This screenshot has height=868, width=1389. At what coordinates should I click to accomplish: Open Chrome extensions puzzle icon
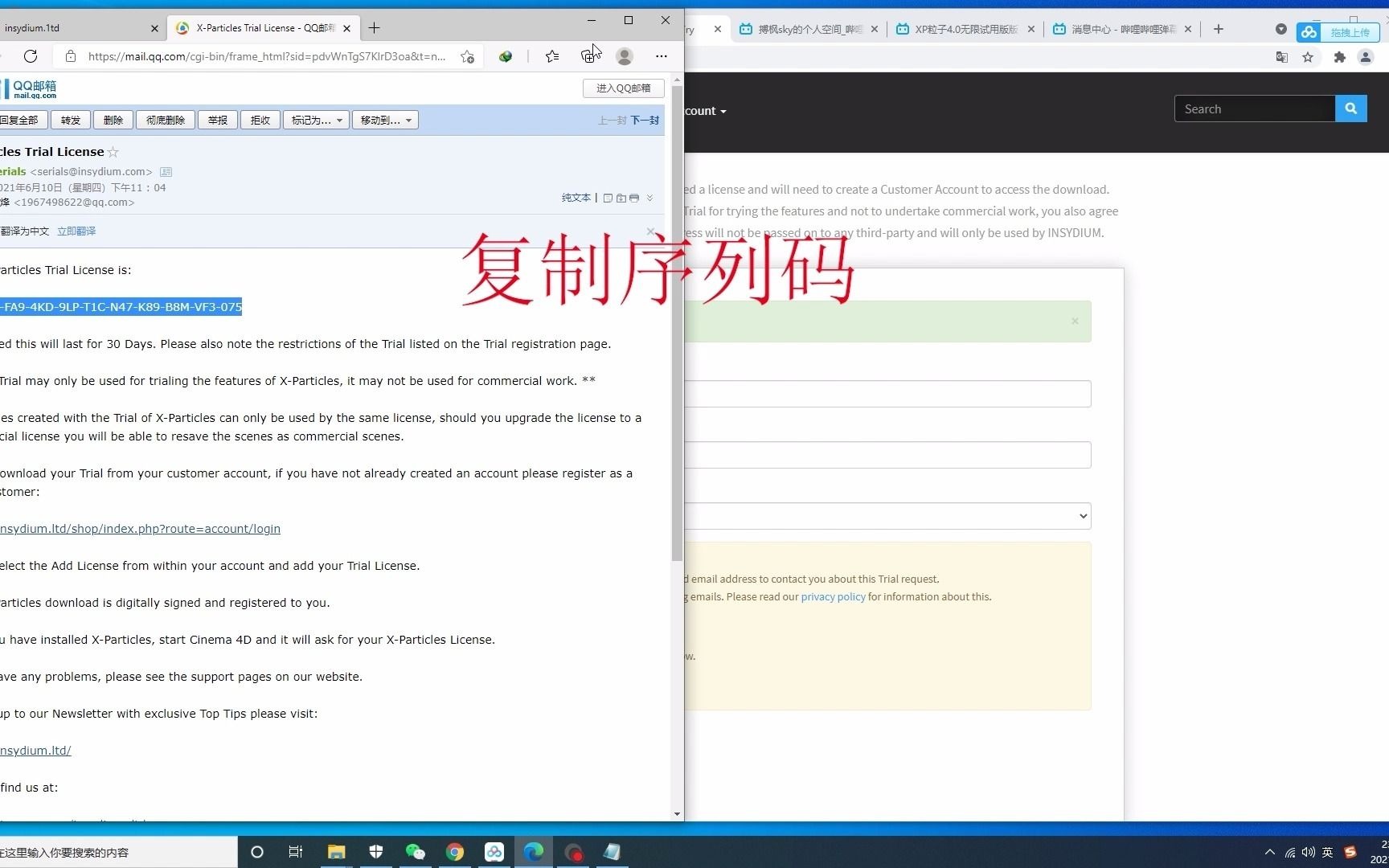coord(1339,57)
